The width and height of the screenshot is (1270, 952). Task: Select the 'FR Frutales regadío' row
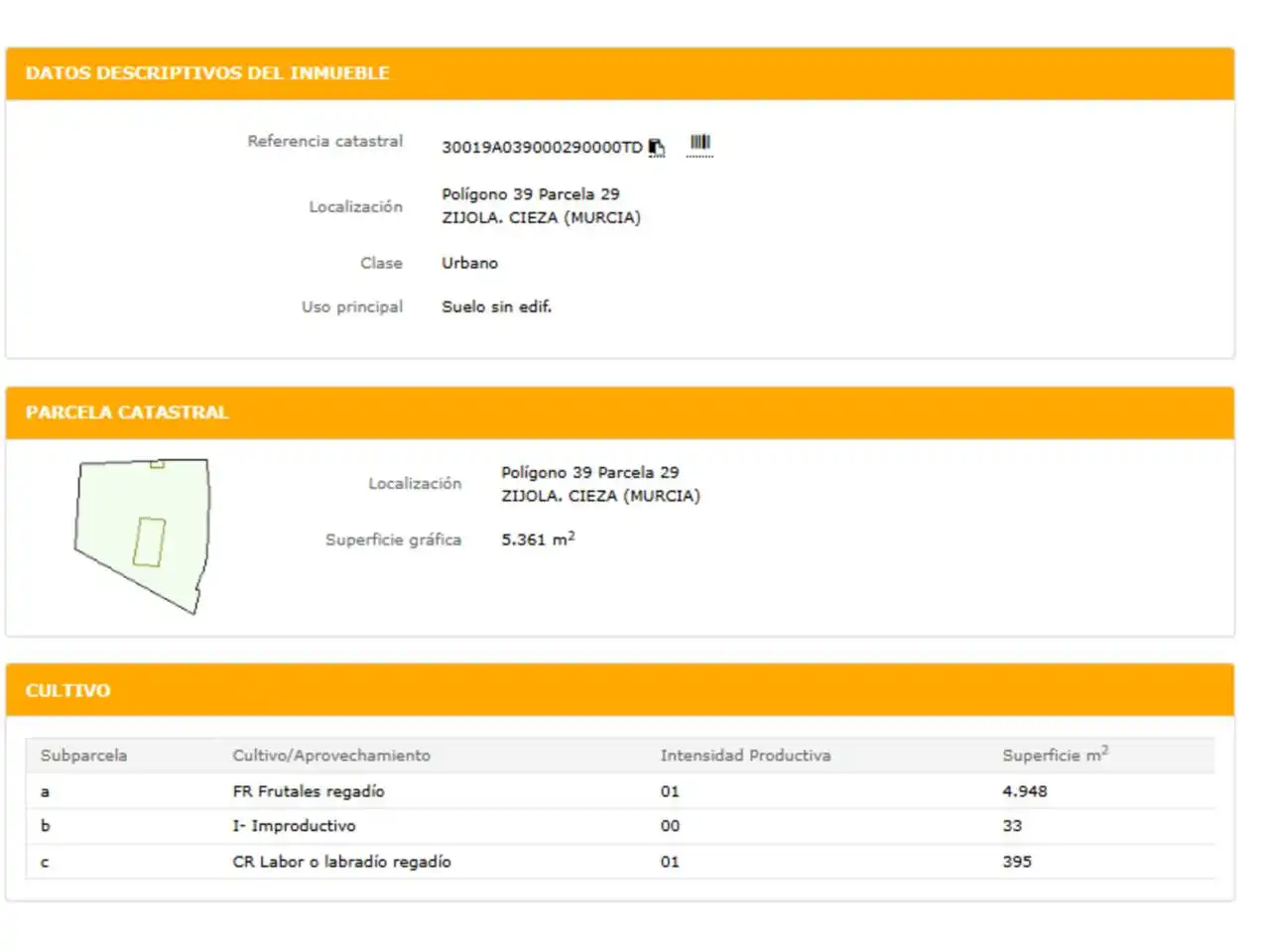620,791
